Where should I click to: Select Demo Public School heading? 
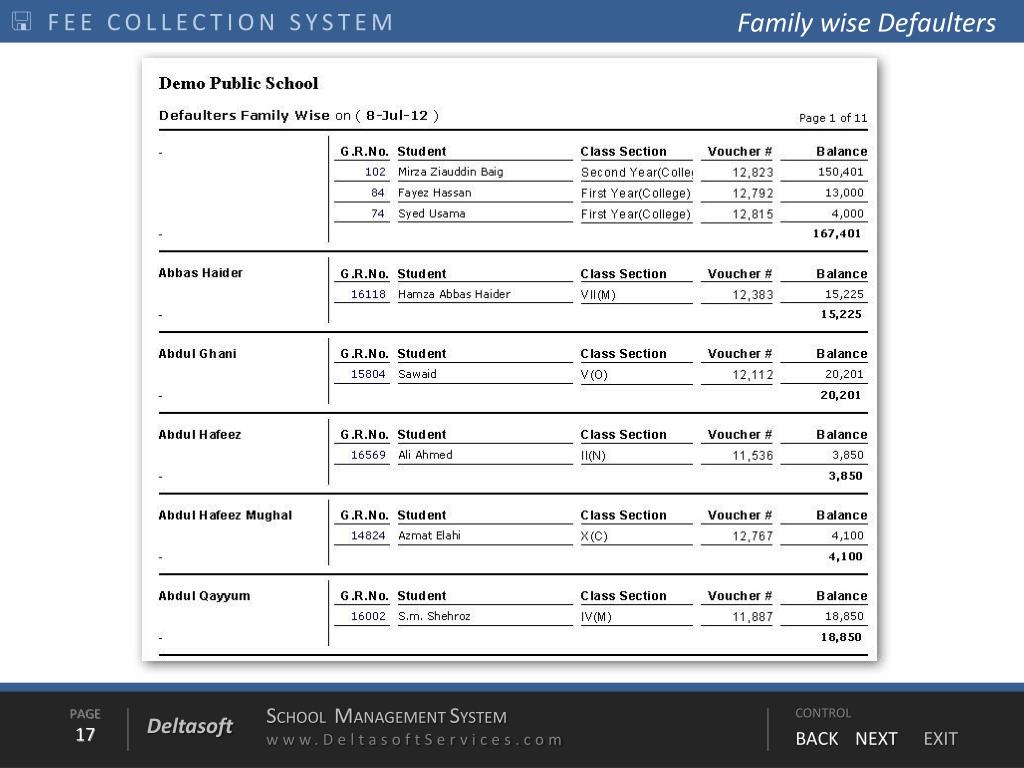(x=238, y=83)
